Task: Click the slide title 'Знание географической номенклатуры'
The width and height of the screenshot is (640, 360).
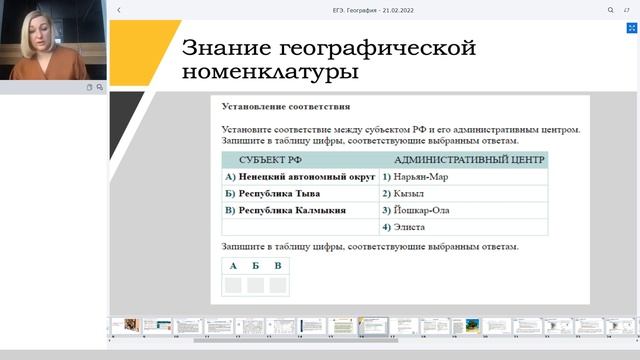Action: click(329, 60)
